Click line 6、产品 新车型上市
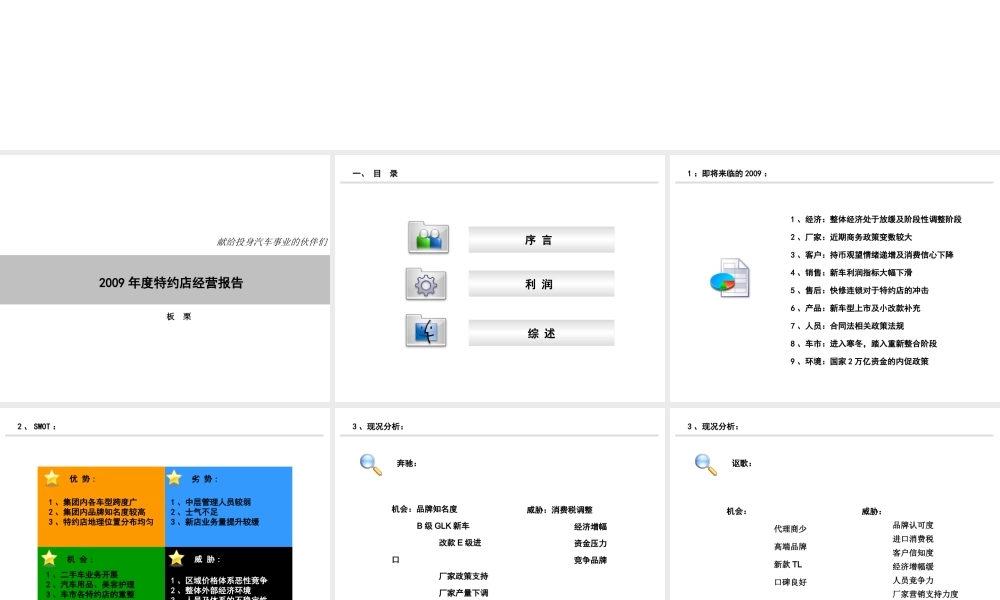The image size is (1000, 600). (855, 309)
